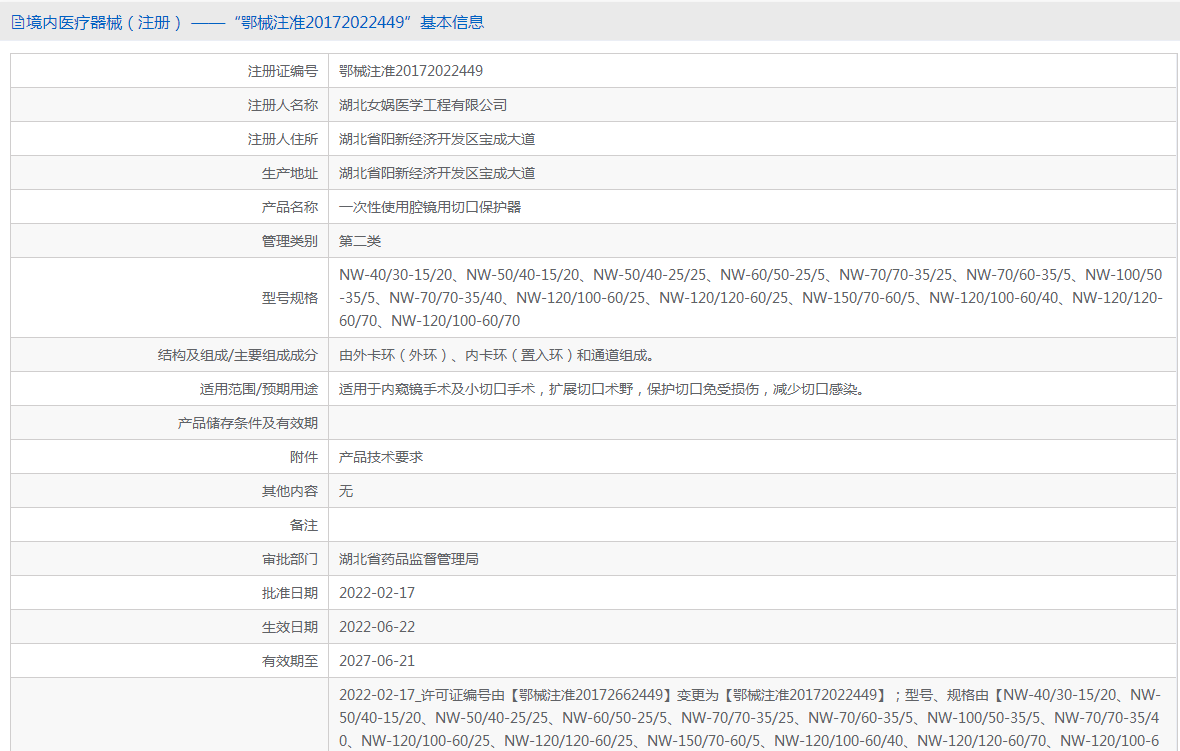This screenshot has width=1180, height=751.
Task: Select the model list starting NW-40/30-15/20 in 型号规格 row
Action: coord(750,298)
